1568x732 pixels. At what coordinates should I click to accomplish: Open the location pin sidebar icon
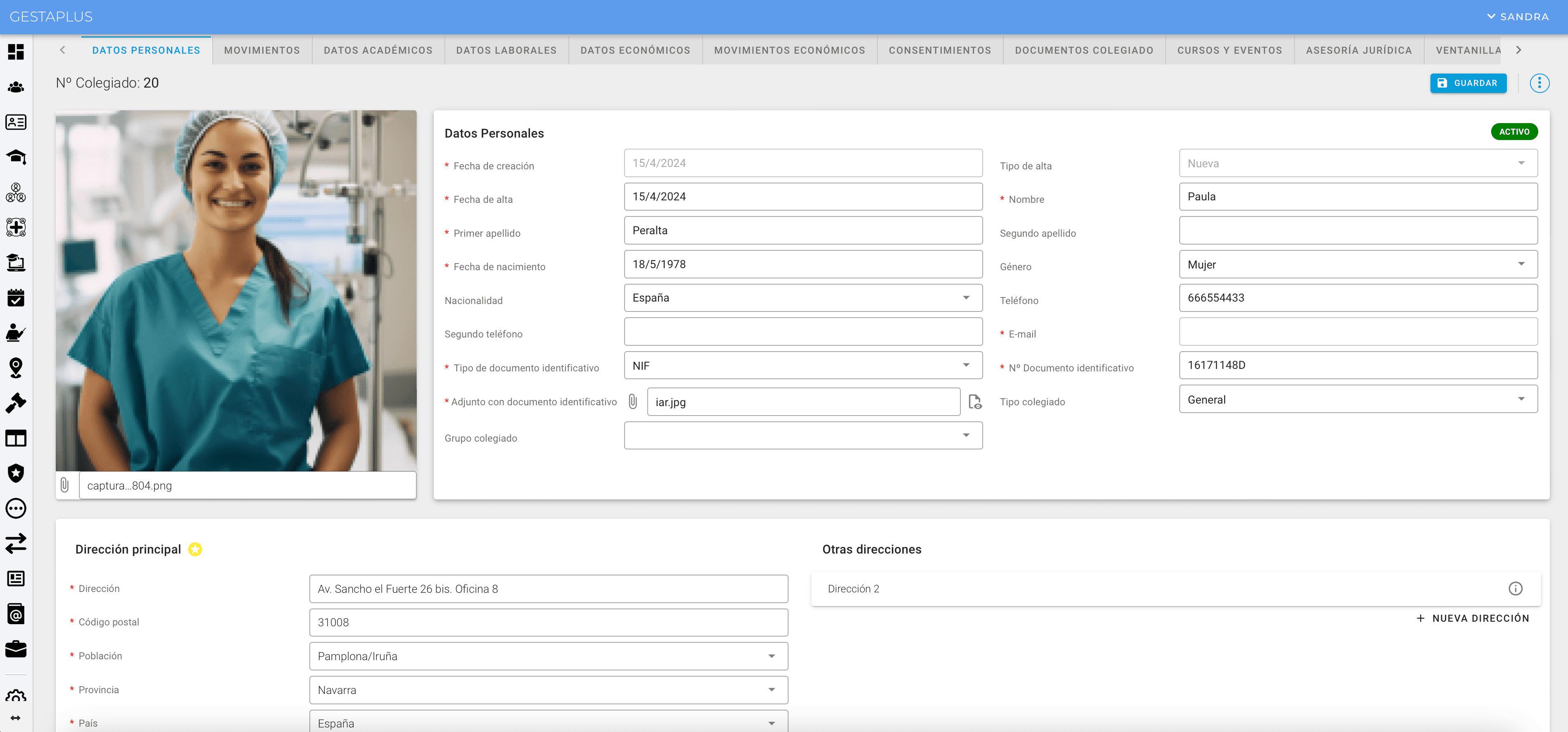click(16, 368)
